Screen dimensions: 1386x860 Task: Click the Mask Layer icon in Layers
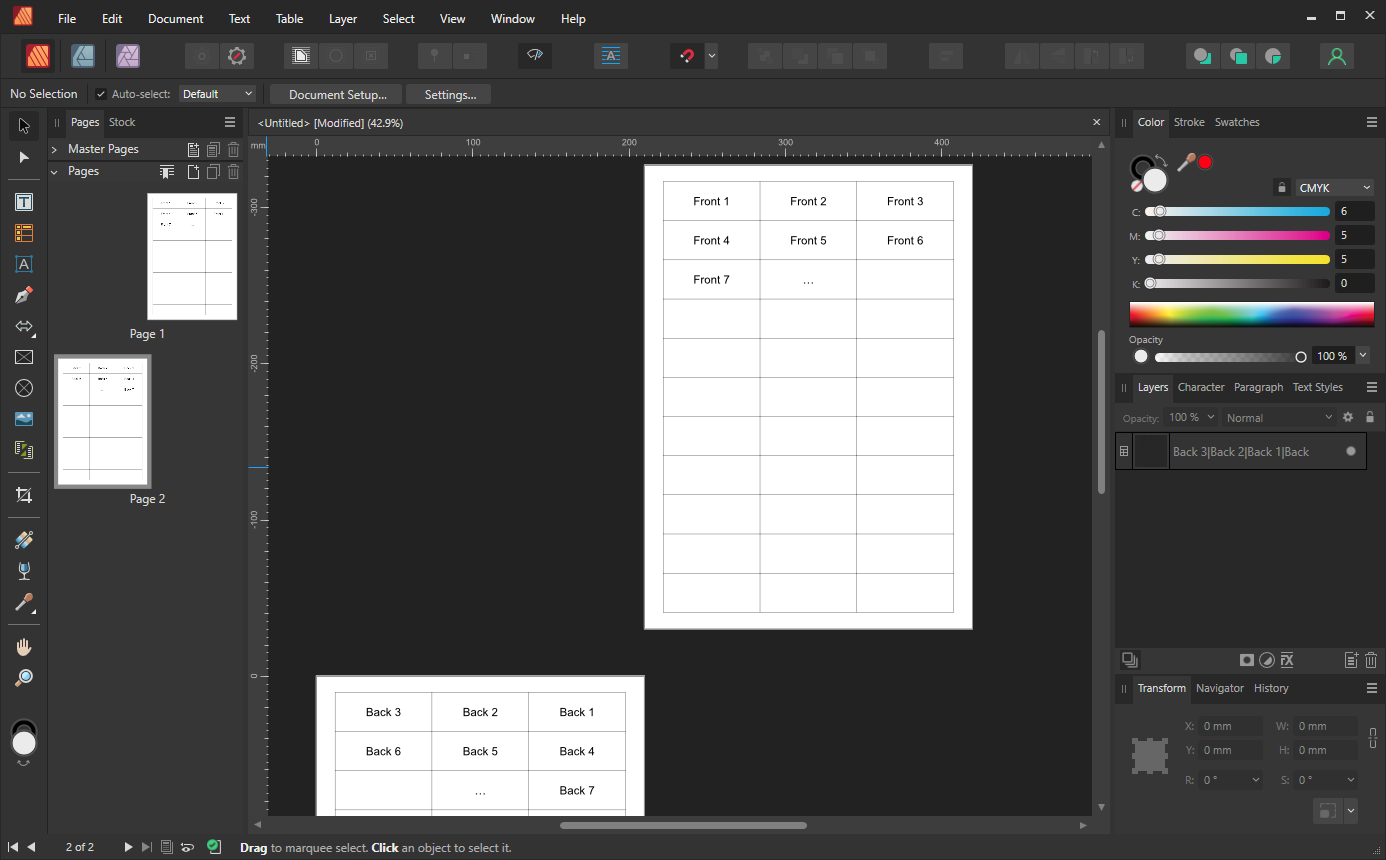(1247, 660)
